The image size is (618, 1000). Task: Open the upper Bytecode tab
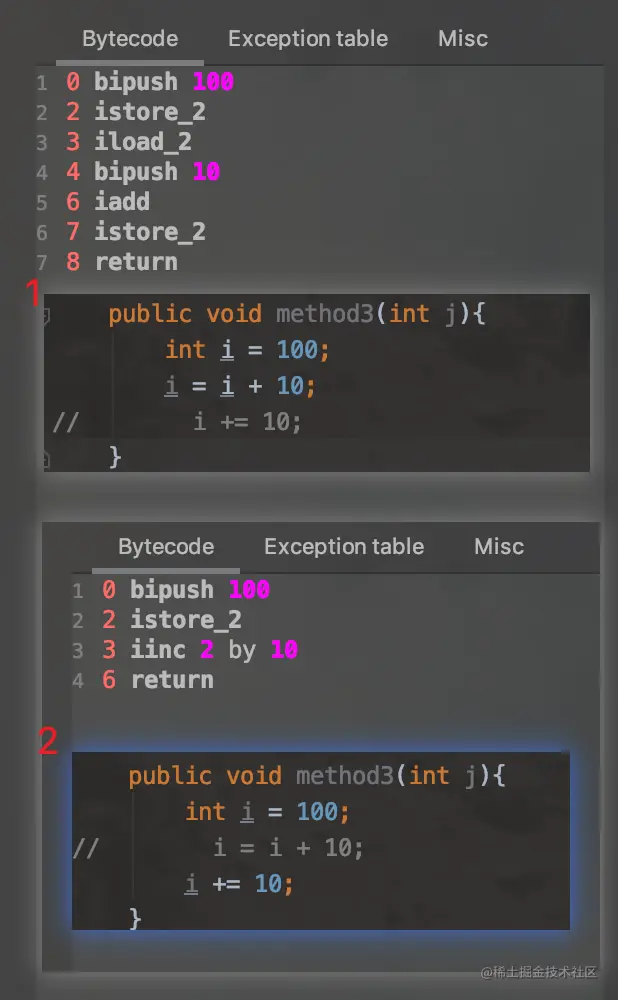(130, 39)
